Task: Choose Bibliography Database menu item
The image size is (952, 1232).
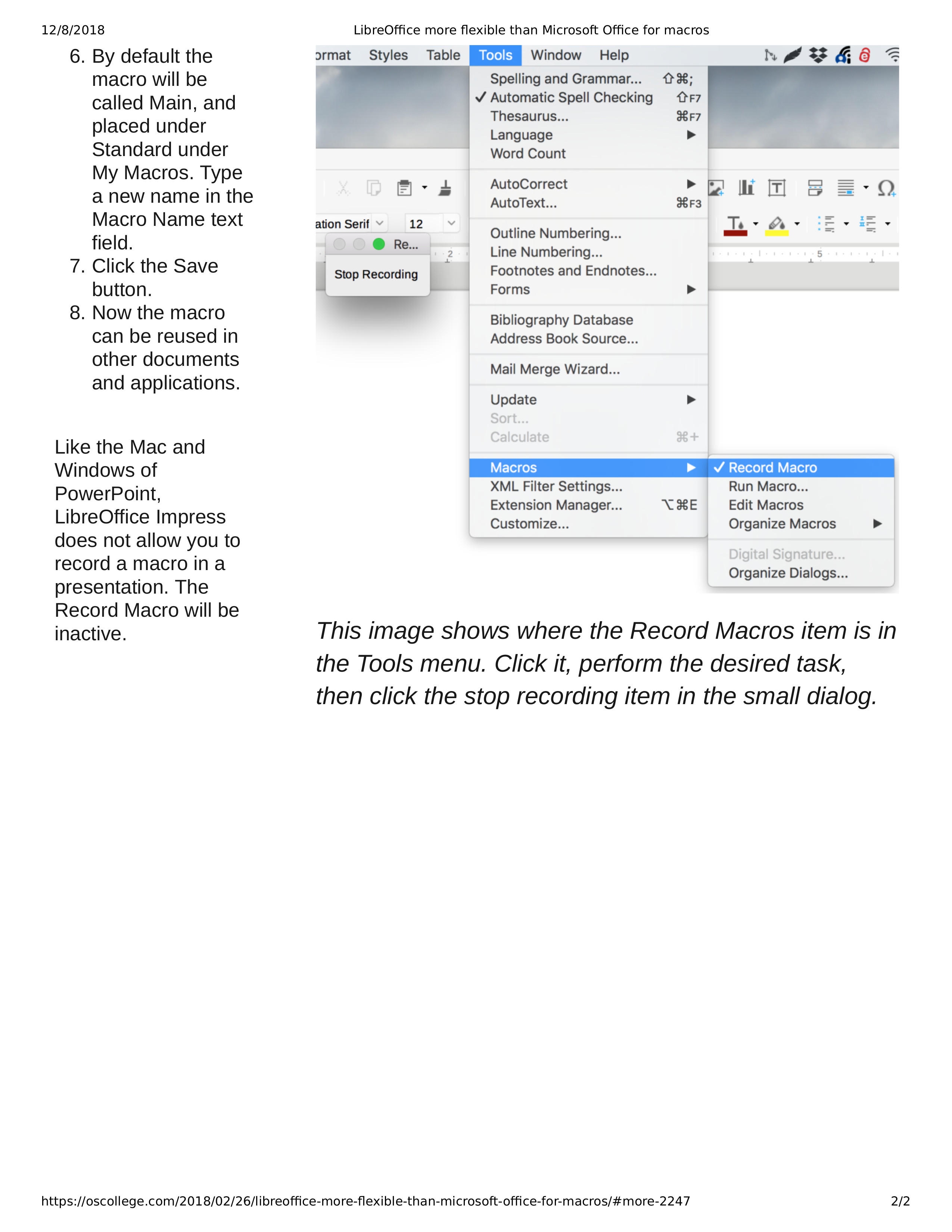Action: (x=588, y=320)
